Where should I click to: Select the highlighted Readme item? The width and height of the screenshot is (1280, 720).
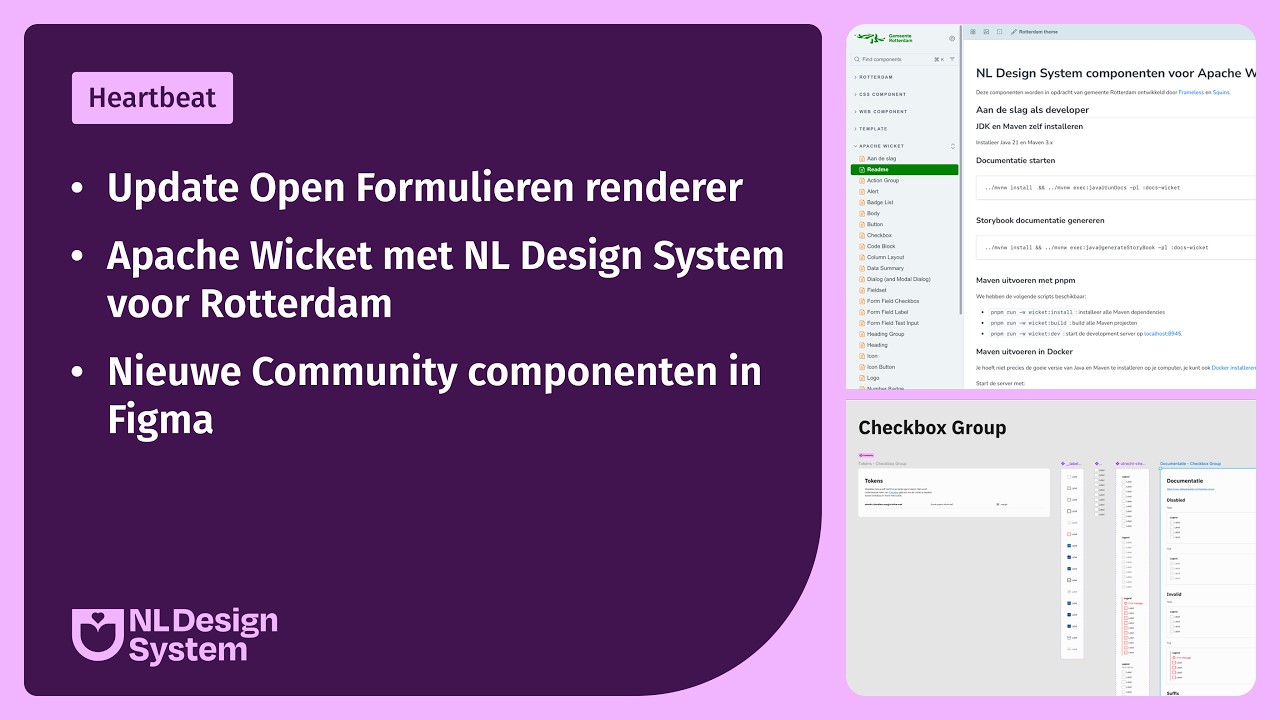(x=904, y=169)
